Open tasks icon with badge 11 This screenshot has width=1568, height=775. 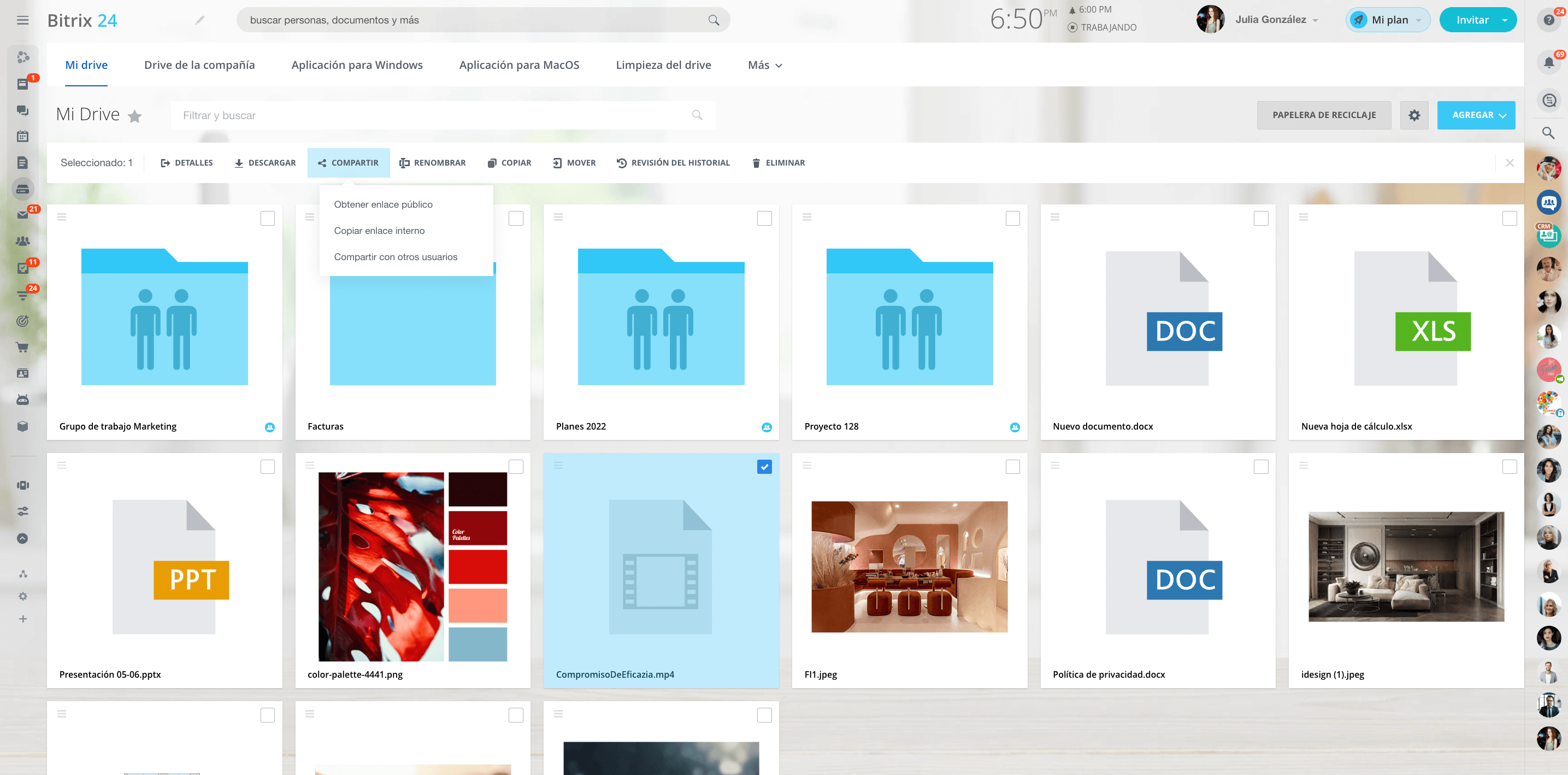click(22, 268)
